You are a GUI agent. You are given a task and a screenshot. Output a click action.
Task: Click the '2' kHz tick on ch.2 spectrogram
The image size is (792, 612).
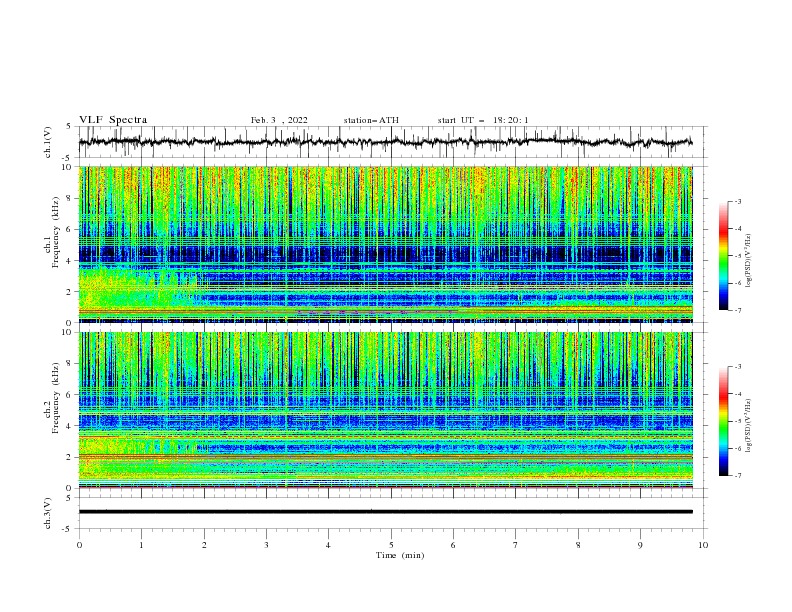click(x=70, y=457)
